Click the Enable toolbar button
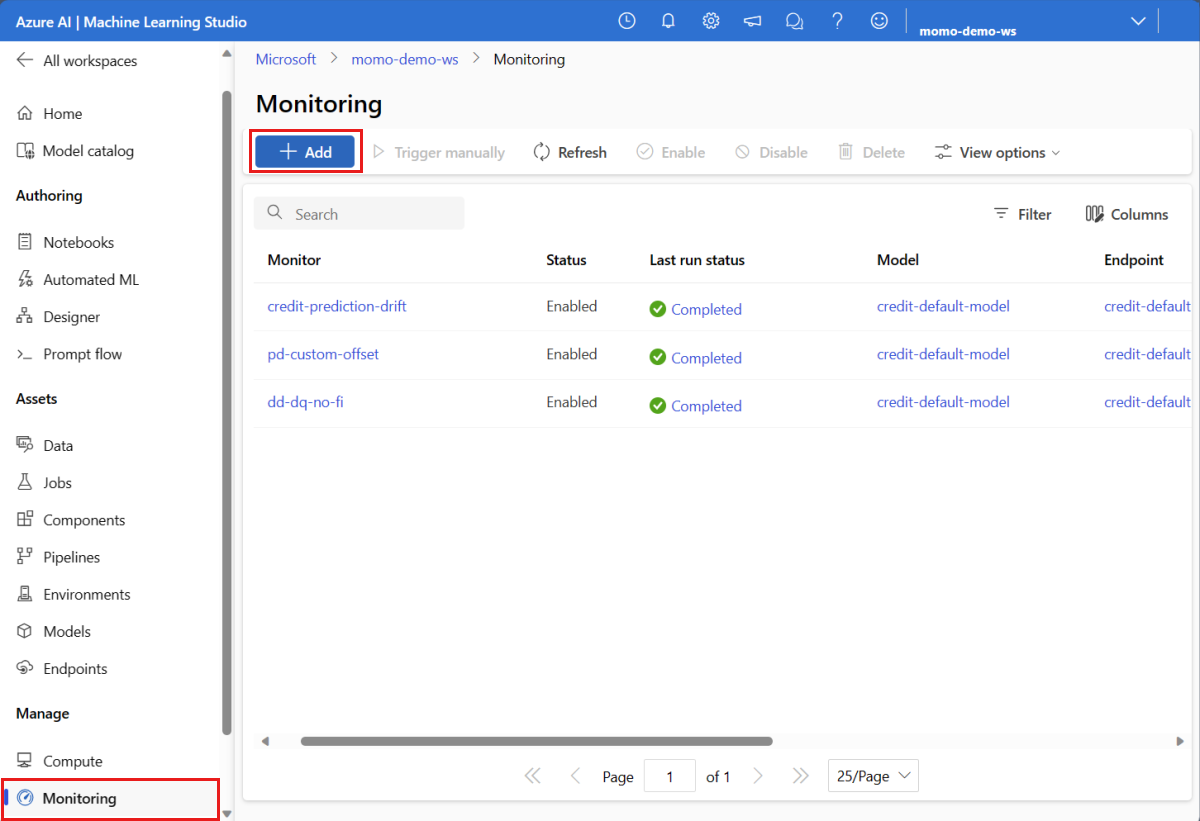 coord(671,152)
